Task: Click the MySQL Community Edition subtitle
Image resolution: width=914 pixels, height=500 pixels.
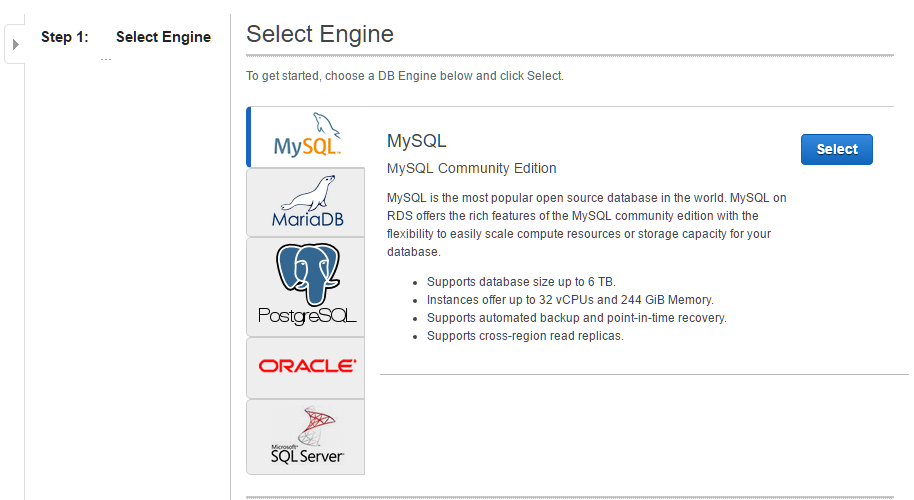Action: (x=472, y=168)
